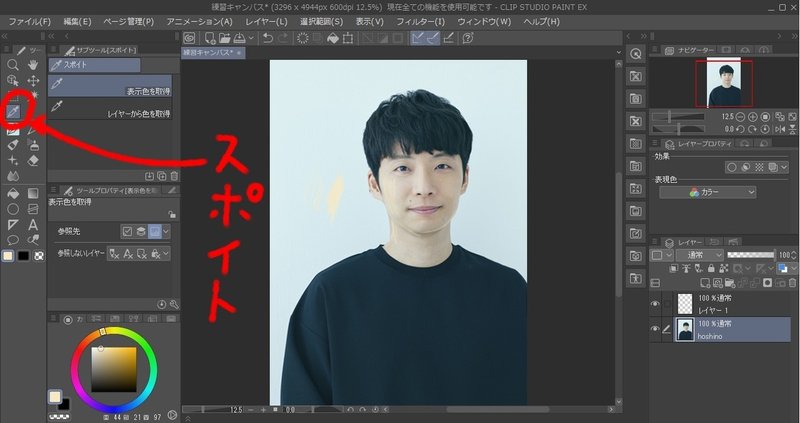This screenshot has height=423, width=800.
Task: Expand the 参照先 options arrow
Action: tap(166, 232)
